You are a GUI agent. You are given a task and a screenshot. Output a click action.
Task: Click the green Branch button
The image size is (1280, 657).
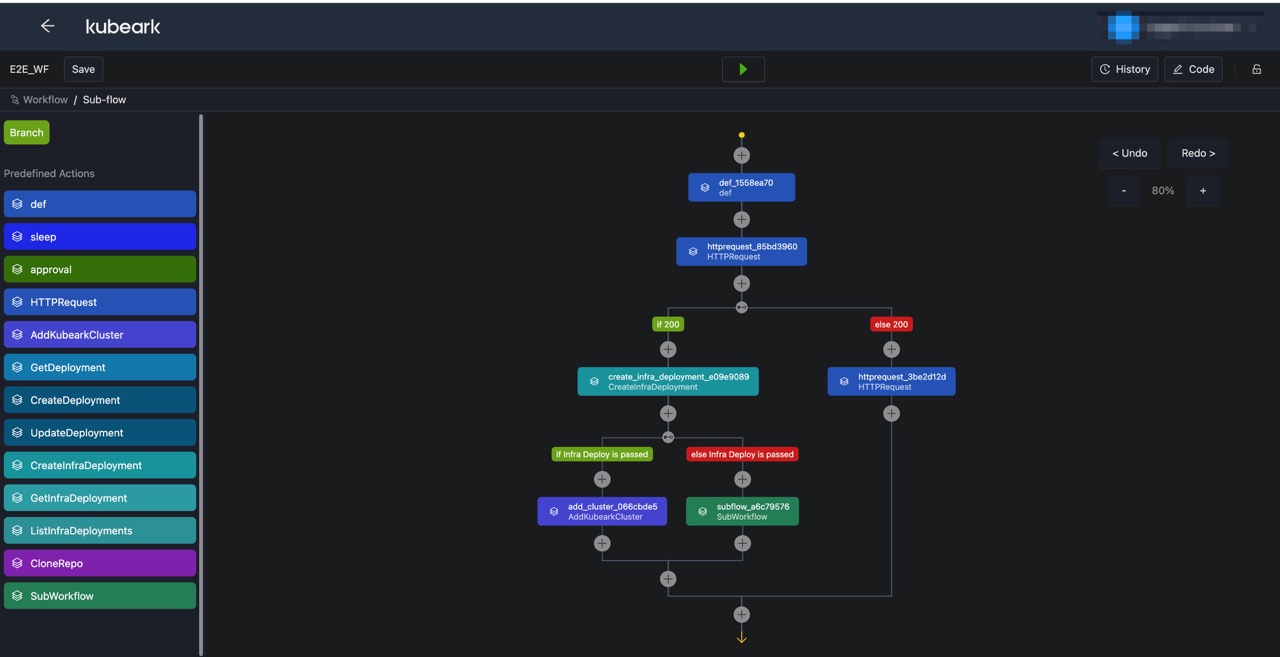(26, 132)
